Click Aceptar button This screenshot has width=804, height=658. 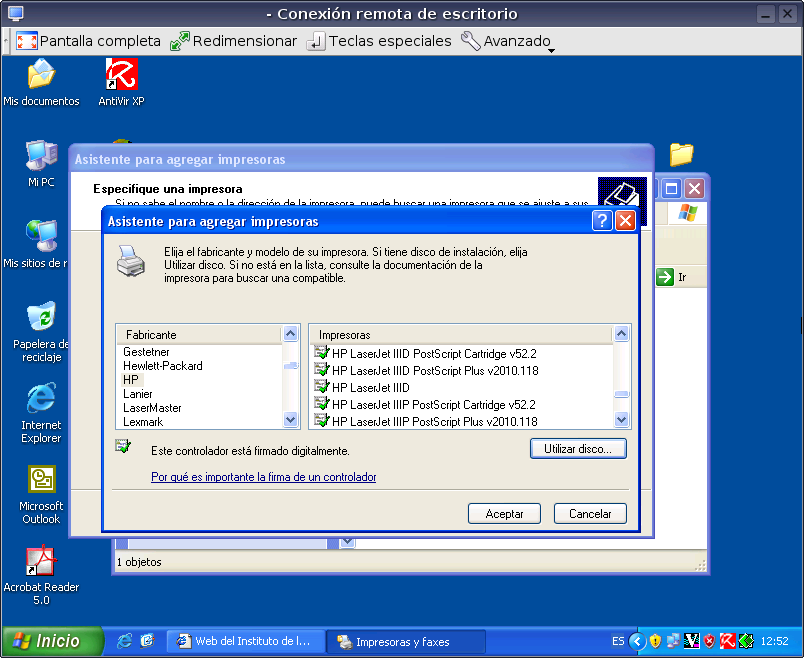point(504,513)
